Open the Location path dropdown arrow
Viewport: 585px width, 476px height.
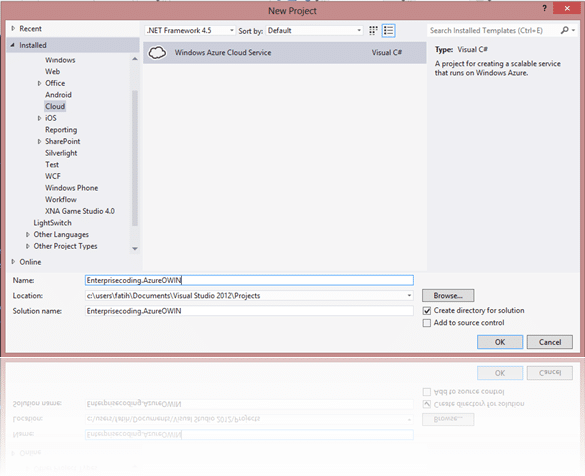click(409, 295)
